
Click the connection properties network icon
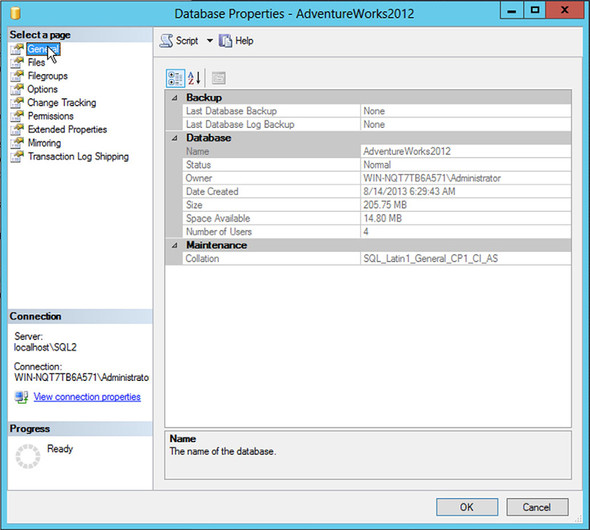coord(21,397)
